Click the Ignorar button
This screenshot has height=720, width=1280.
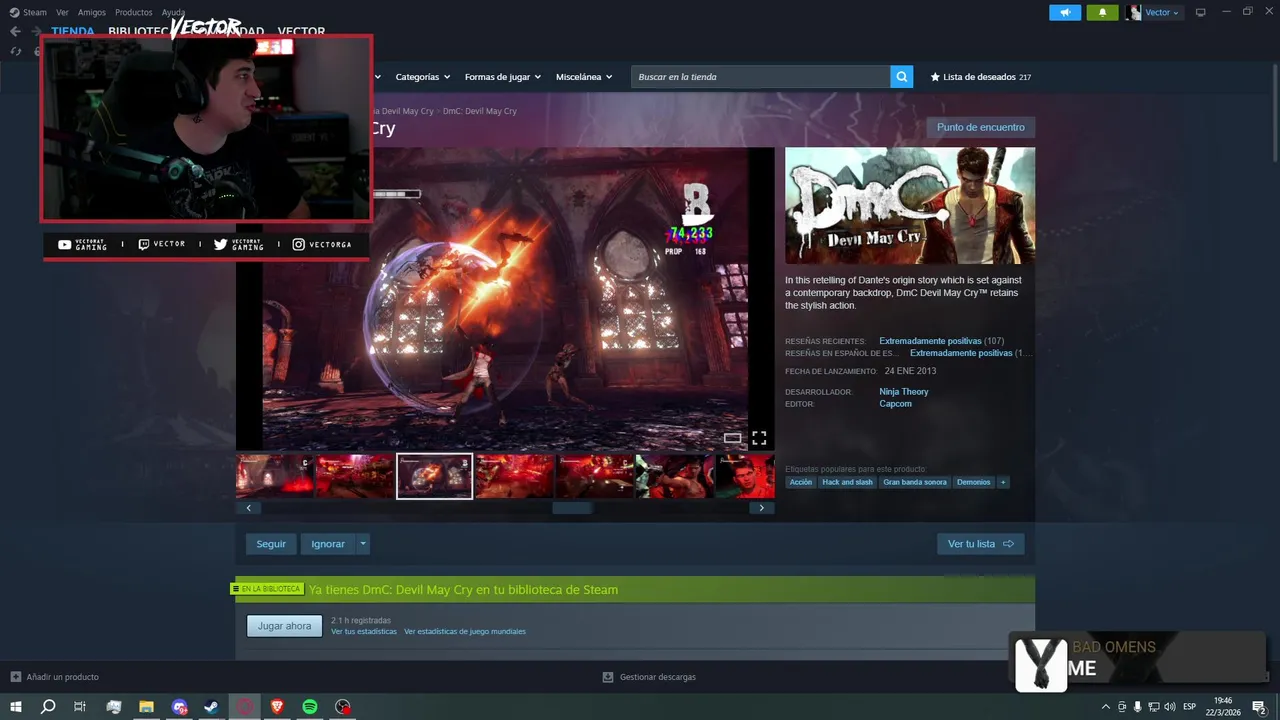click(328, 544)
